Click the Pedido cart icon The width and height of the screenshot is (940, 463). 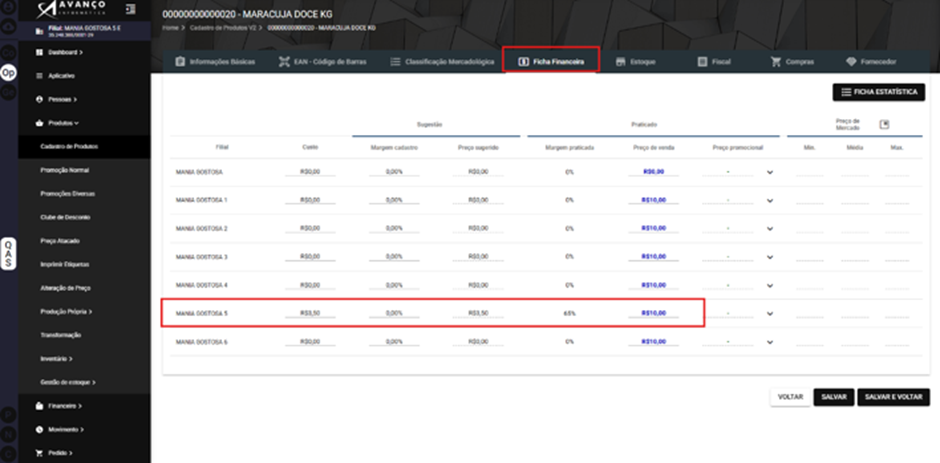coord(40,453)
